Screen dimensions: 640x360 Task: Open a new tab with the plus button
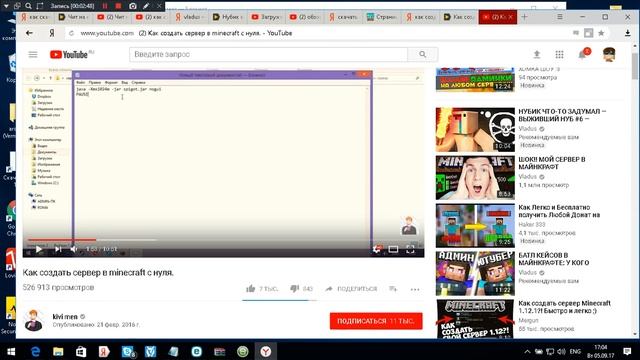[x=524, y=17]
